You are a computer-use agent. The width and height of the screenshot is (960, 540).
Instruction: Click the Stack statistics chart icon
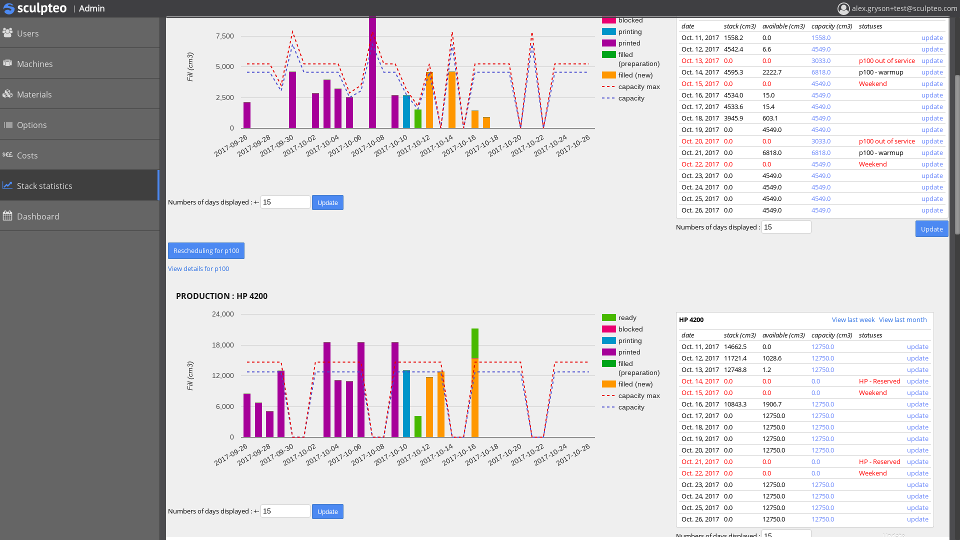point(7,186)
